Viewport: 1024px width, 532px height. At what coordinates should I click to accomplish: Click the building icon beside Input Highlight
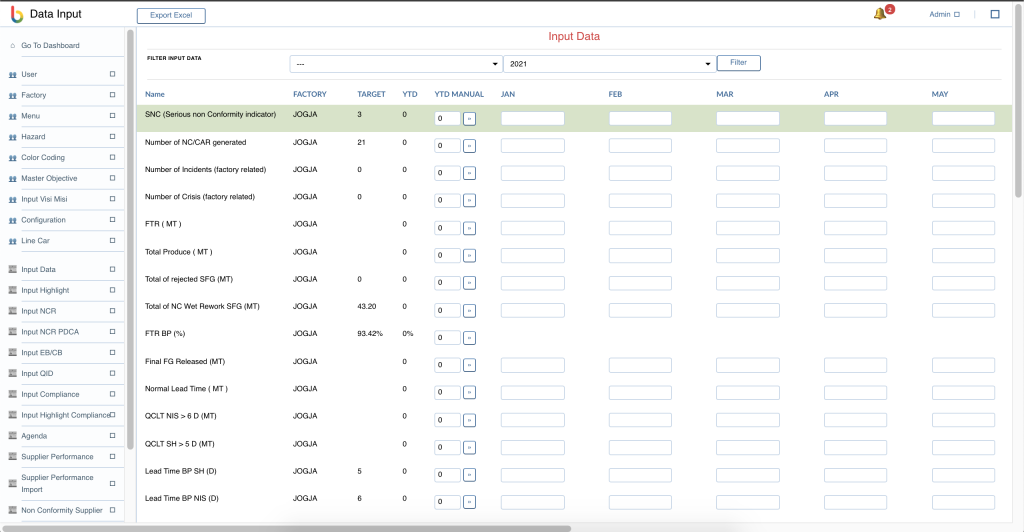pos(12,290)
